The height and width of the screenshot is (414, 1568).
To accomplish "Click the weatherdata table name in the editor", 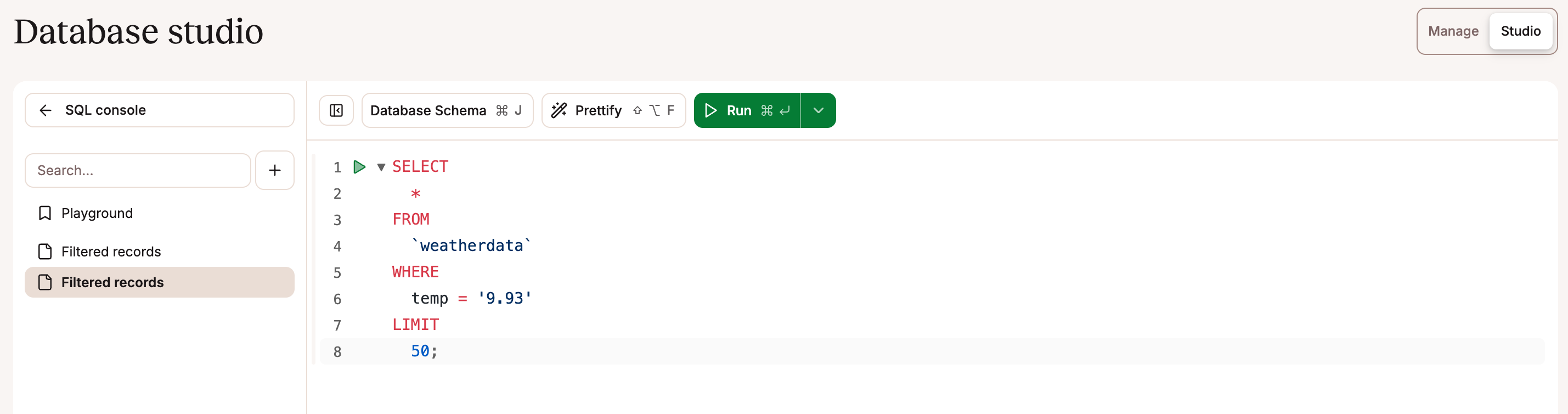I will [471, 246].
